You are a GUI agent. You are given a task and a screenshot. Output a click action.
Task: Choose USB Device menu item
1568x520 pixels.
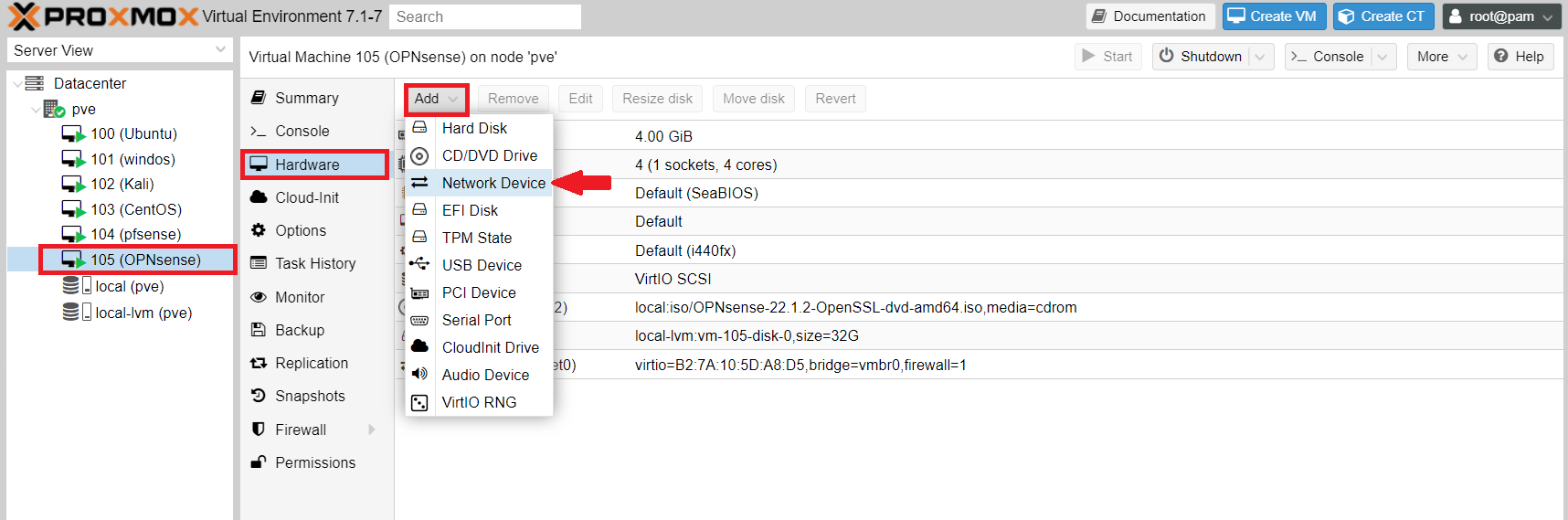[479, 265]
